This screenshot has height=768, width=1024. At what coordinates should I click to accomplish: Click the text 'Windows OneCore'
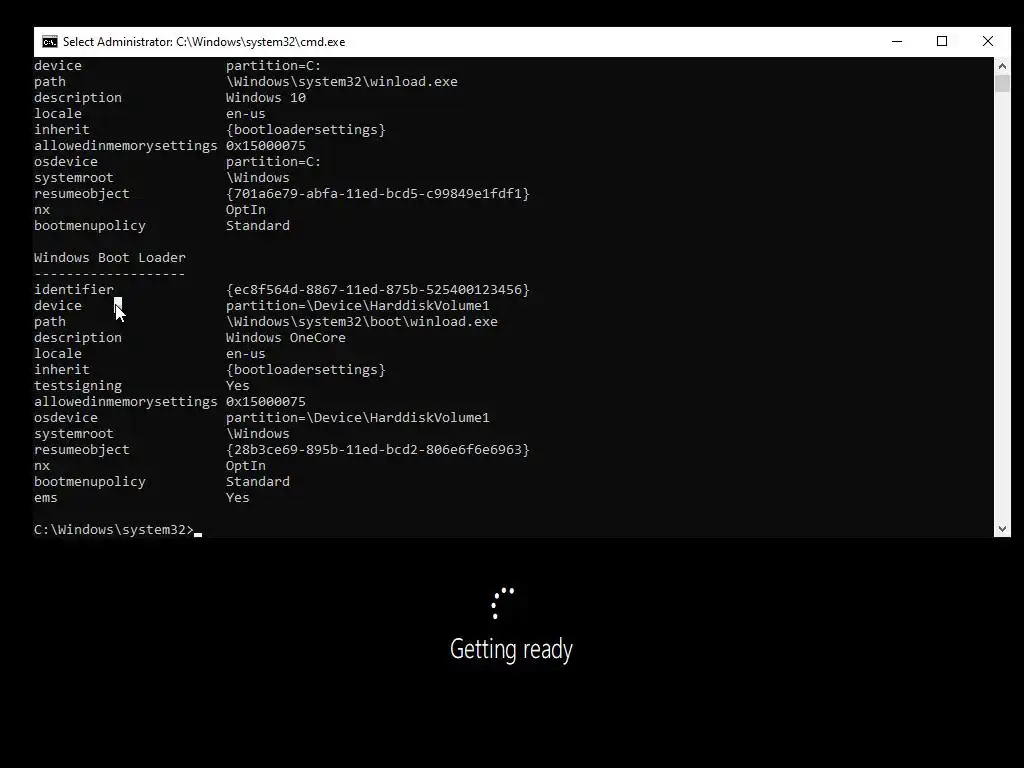(285, 338)
